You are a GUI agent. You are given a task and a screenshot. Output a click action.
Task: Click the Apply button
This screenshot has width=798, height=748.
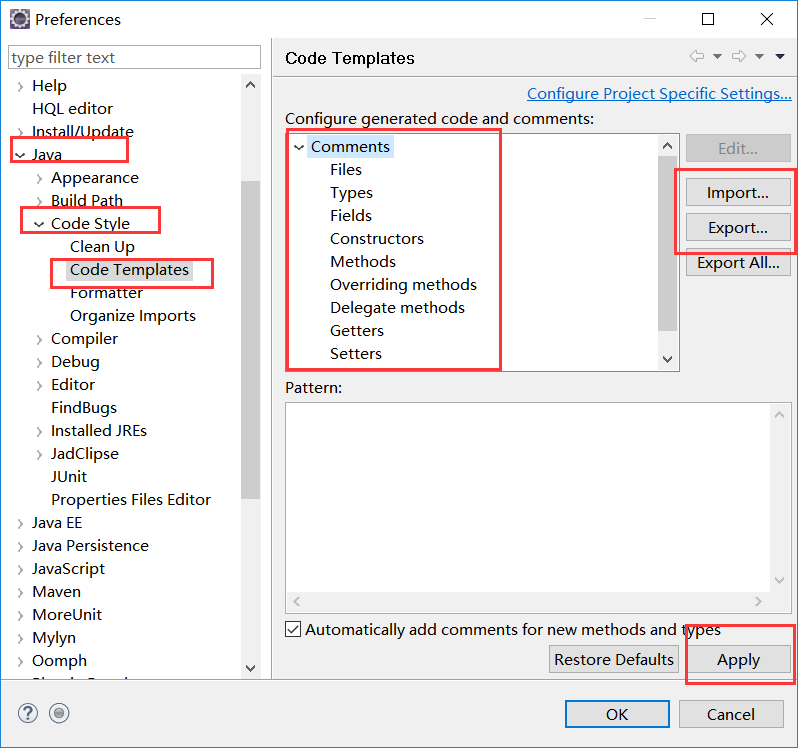[x=738, y=659]
